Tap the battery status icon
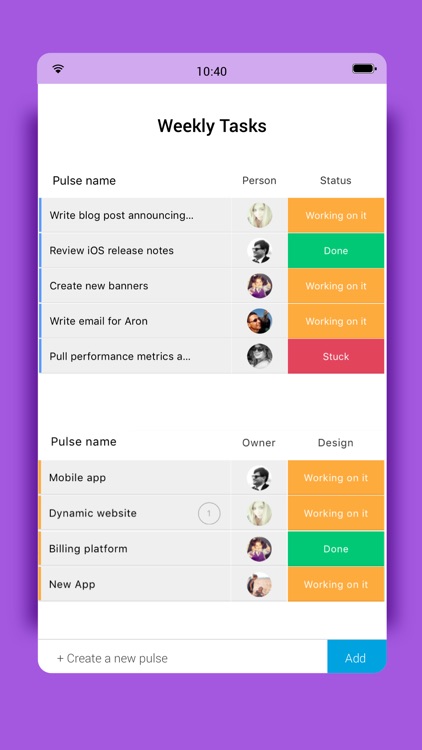Screen dimensions: 422x750 click(365, 69)
